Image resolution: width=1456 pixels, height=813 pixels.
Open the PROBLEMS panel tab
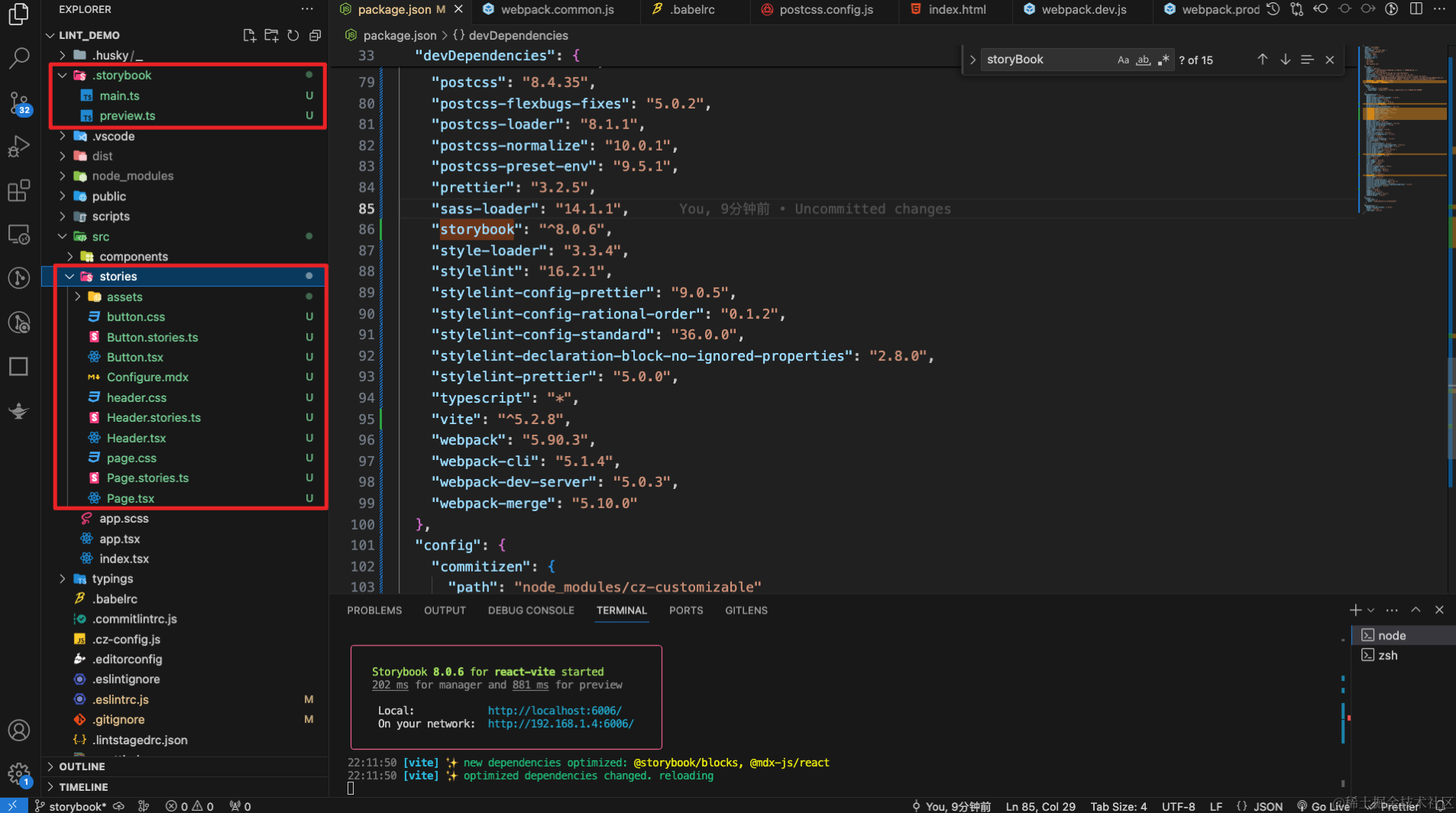pyautogui.click(x=374, y=611)
